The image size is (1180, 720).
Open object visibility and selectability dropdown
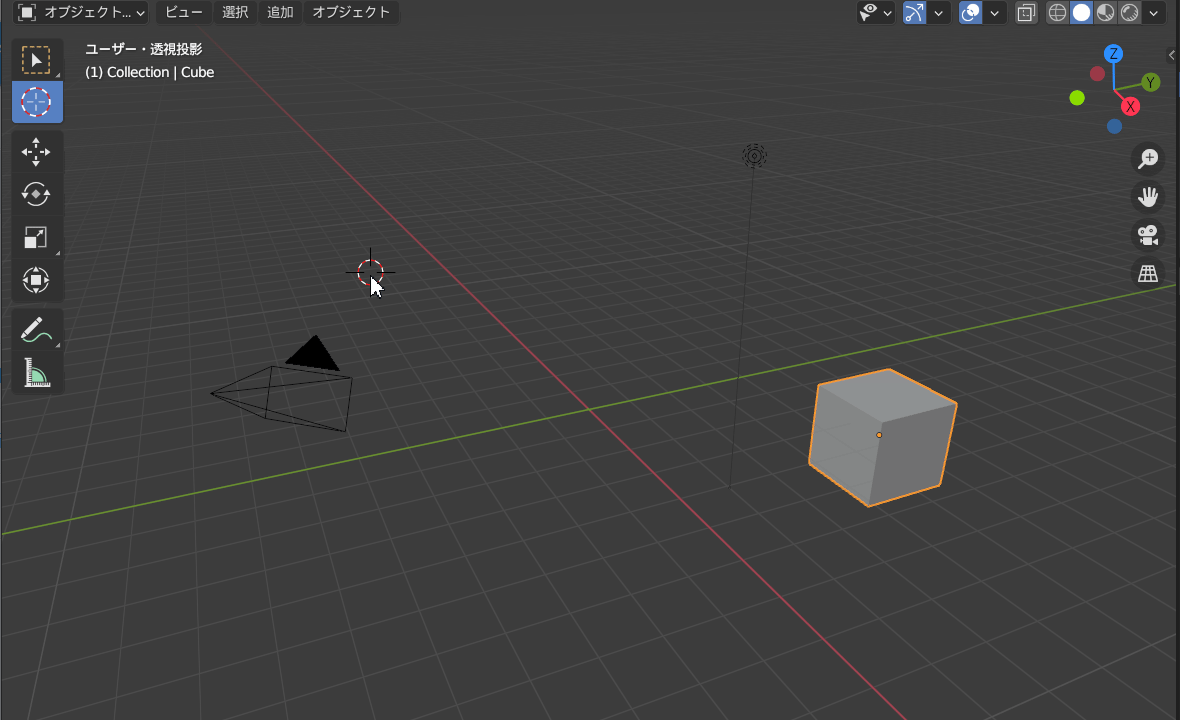[876, 13]
